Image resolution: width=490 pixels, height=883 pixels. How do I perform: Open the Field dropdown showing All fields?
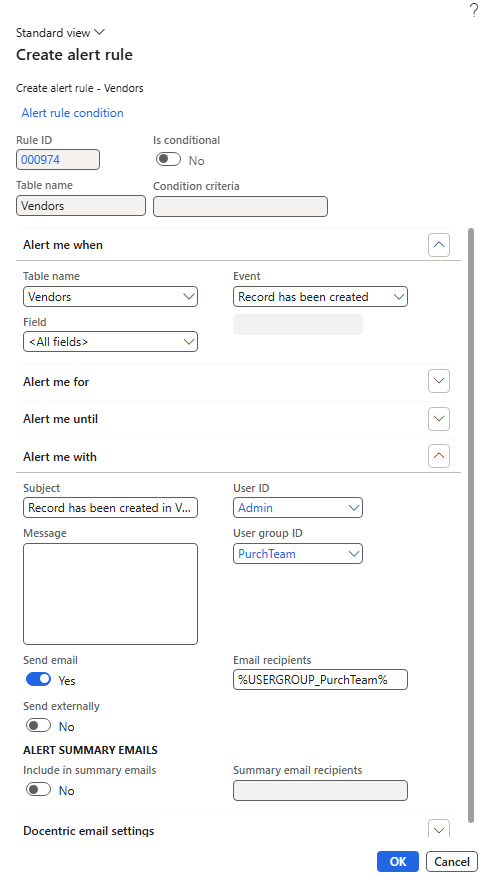click(x=110, y=342)
